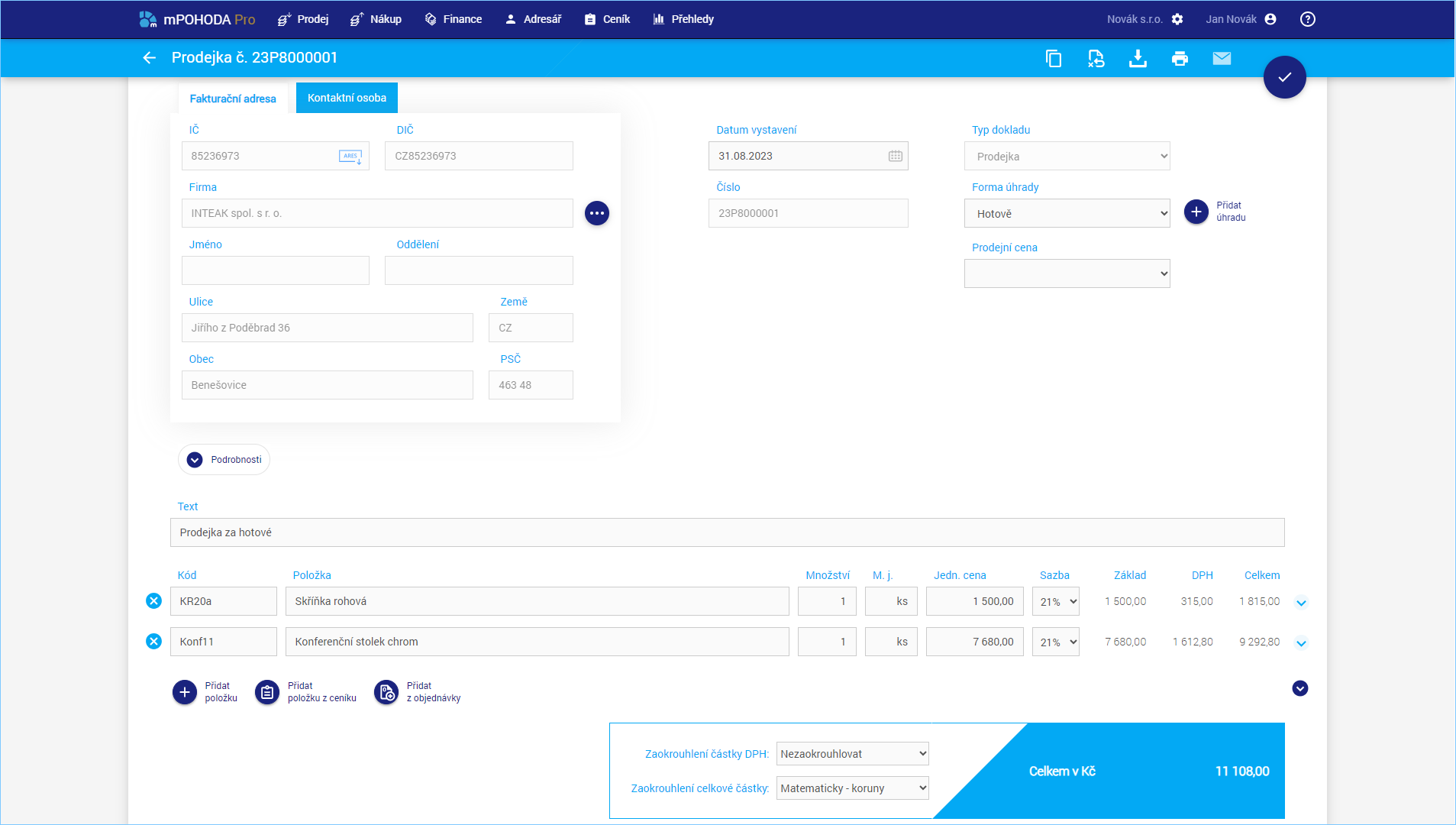
Task: Click the Přidat úhradu plus button
Action: (1196, 212)
